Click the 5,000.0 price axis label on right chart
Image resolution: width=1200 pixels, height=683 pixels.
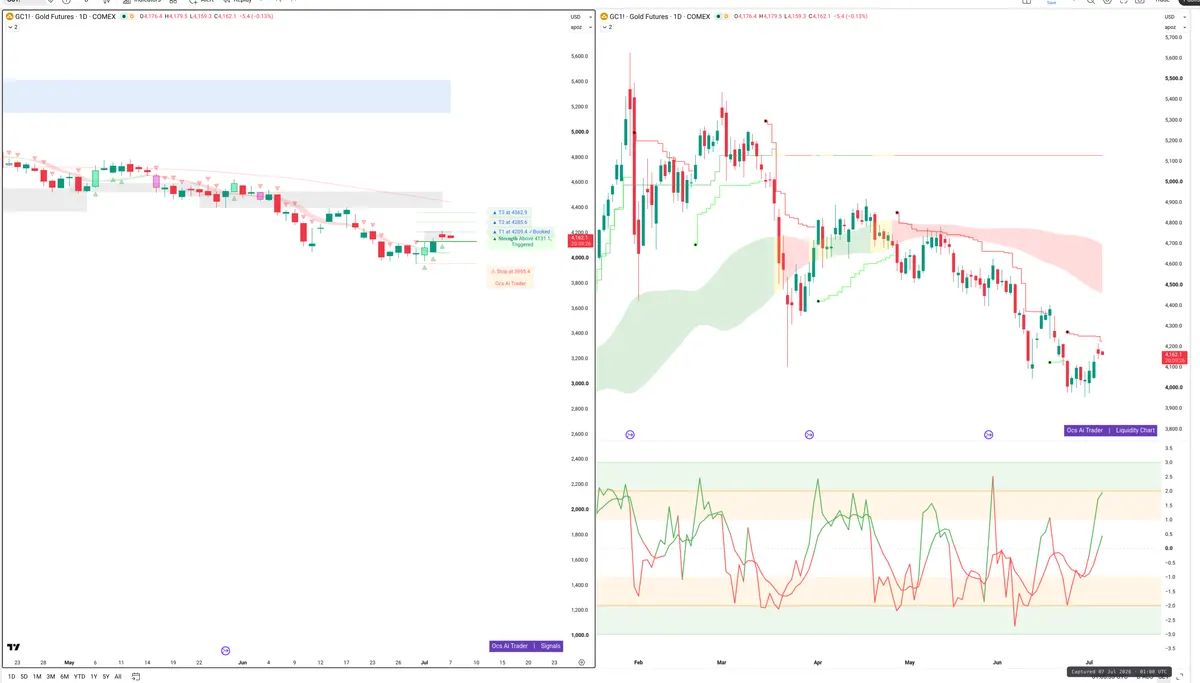(x=1173, y=181)
